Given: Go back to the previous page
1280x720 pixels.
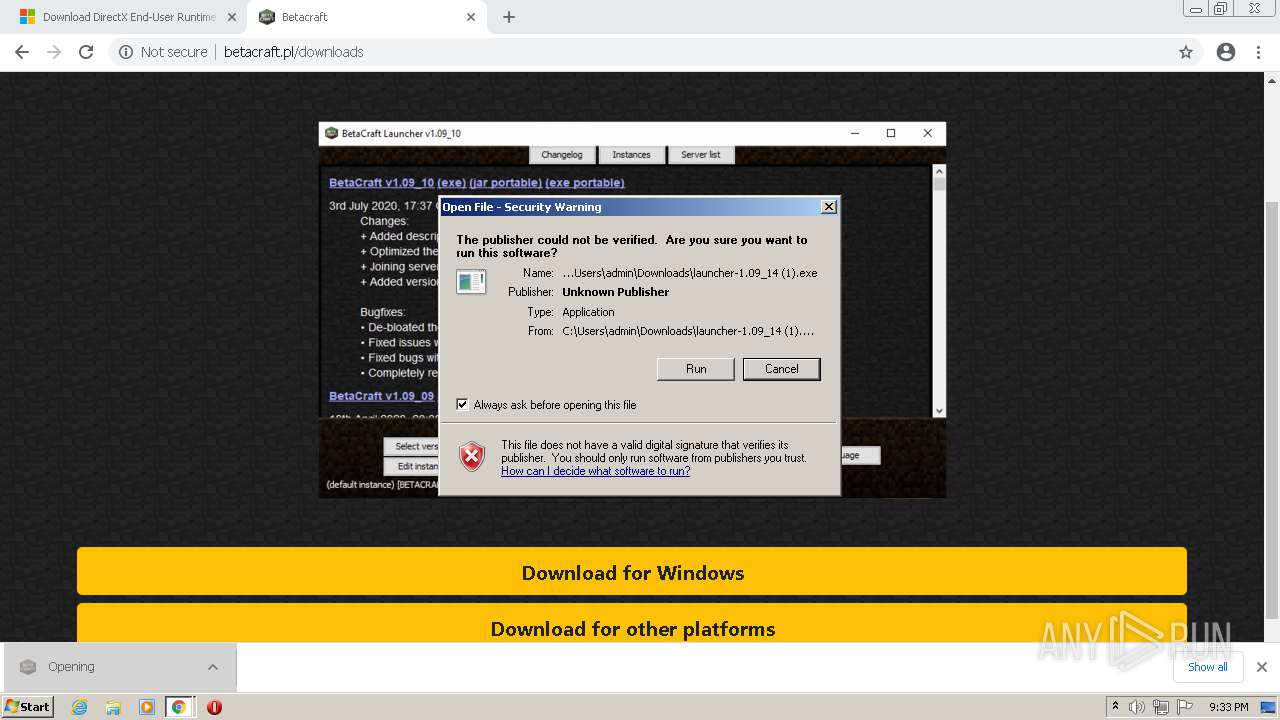Looking at the screenshot, I should 22,52.
